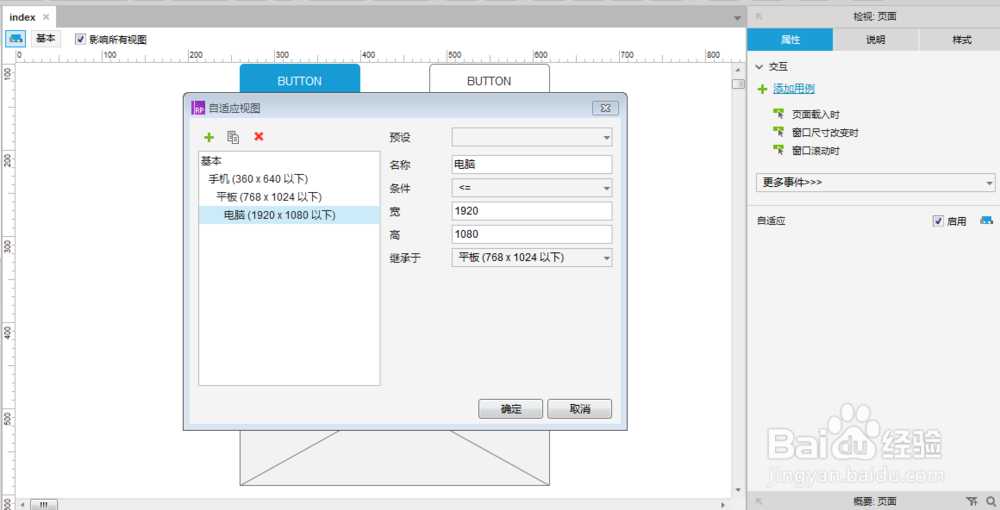Switch to the 属性 tab
This screenshot has height=510, width=1000.
[x=790, y=40]
